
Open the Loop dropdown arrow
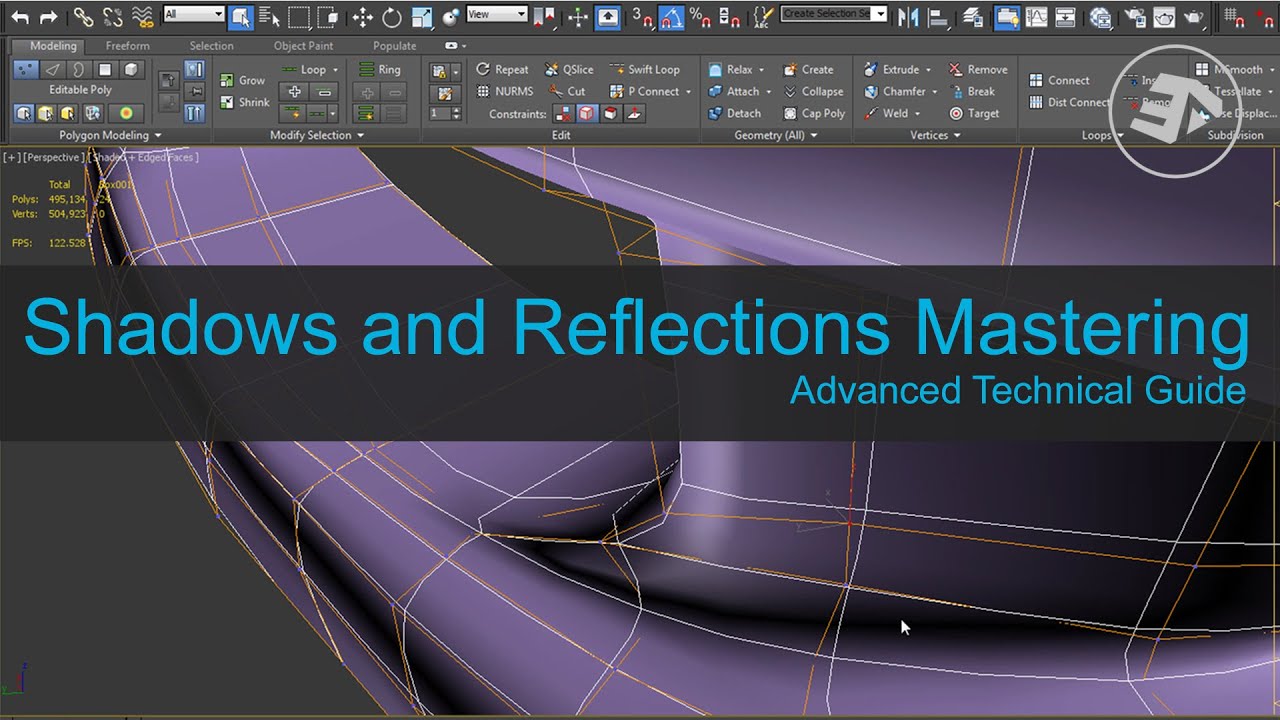coord(335,70)
